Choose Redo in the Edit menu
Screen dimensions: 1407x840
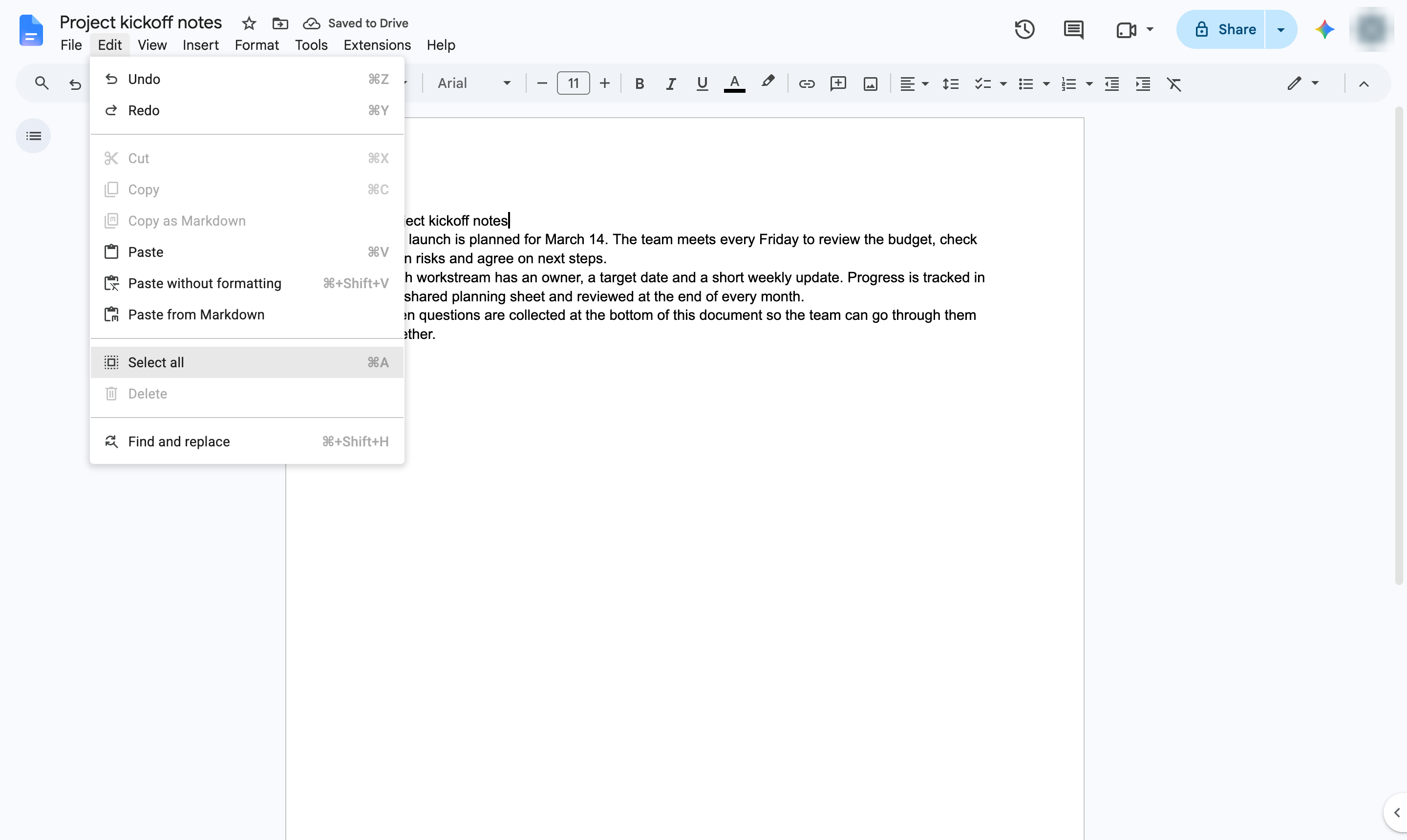(x=247, y=110)
